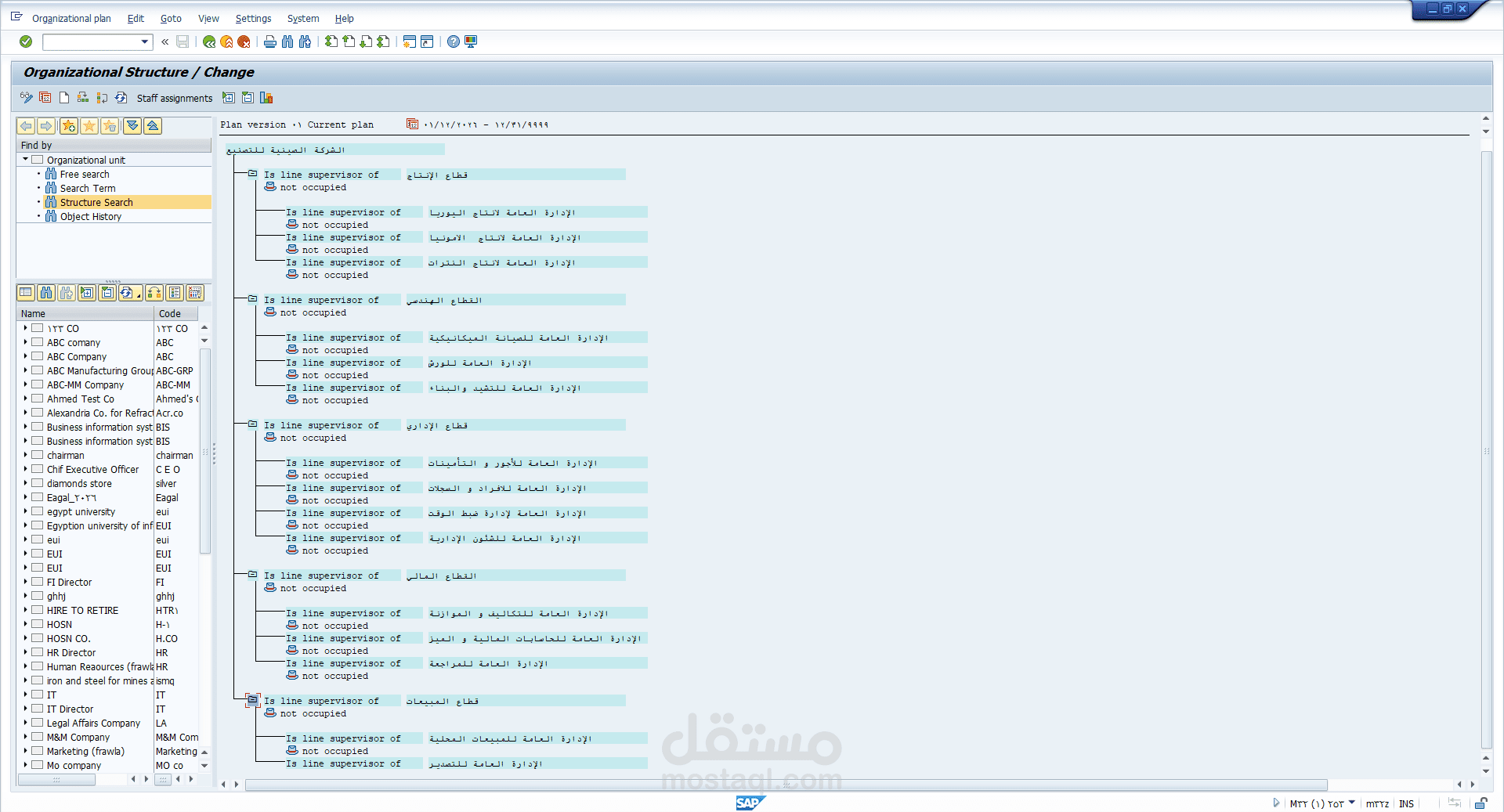Click the Name list vertical scrollbar
This screenshot has width=1504, height=812.
click(x=204, y=449)
